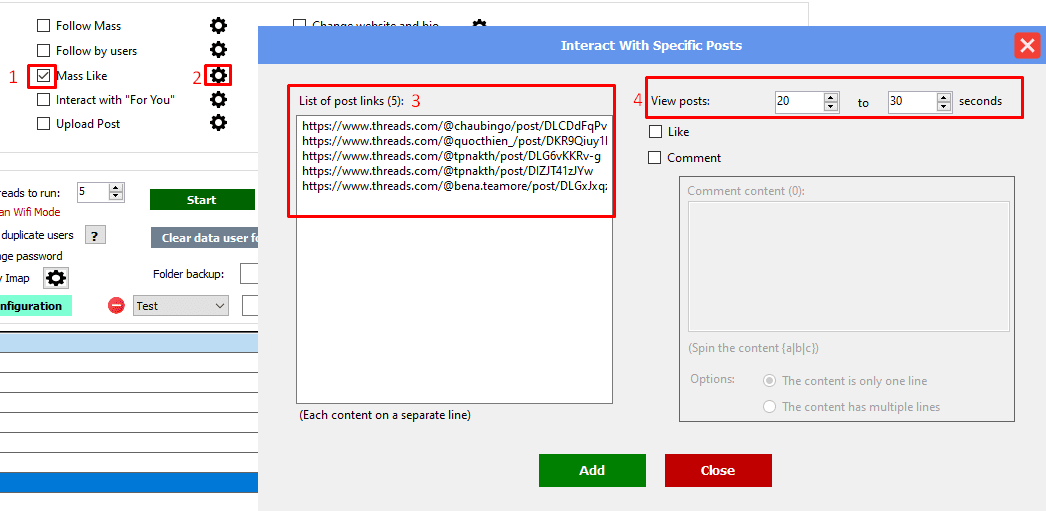Click the red remove configuration icon
Image resolution: width=1046 pixels, height=511 pixels.
pos(116,306)
